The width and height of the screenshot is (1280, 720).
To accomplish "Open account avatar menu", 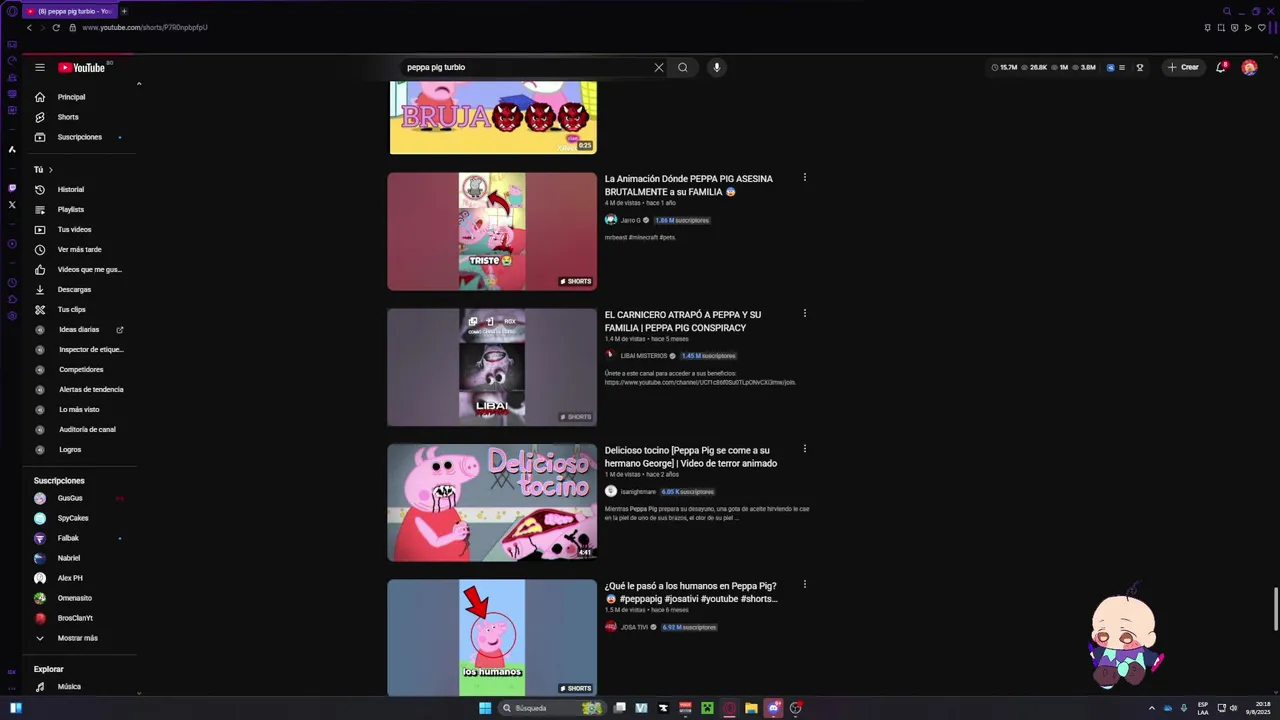I will (x=1249, y=67).
